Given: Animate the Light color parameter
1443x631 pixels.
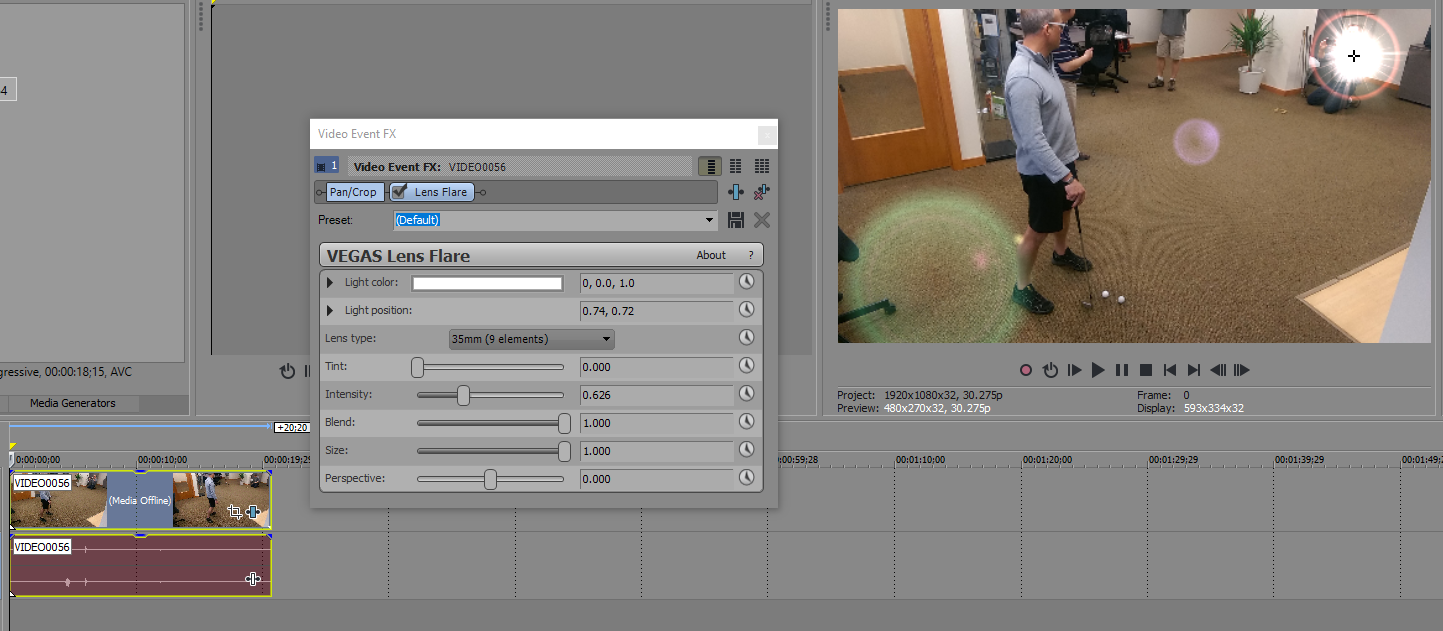Looking at the screenshot, I should pyautogui.click(x=746, y=282).
